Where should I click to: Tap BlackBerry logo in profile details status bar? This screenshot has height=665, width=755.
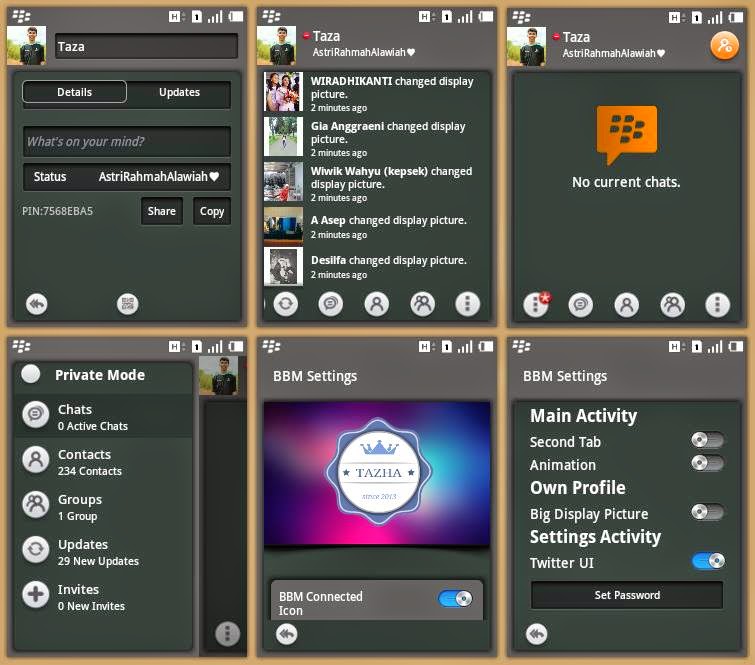[21, 16]
